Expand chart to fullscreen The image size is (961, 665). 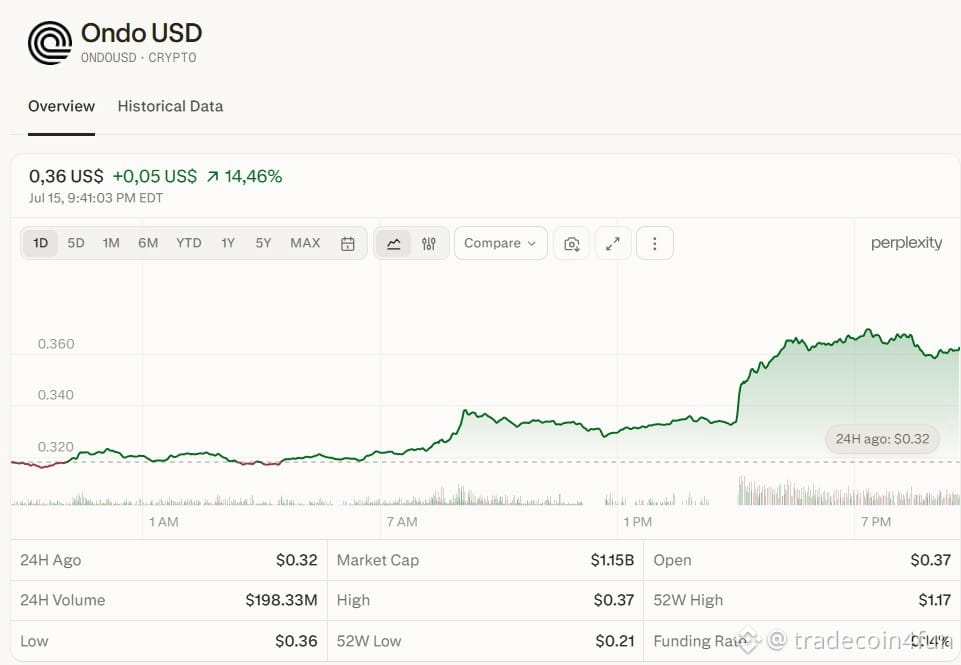pyautogui.click(x=613, y=243)
